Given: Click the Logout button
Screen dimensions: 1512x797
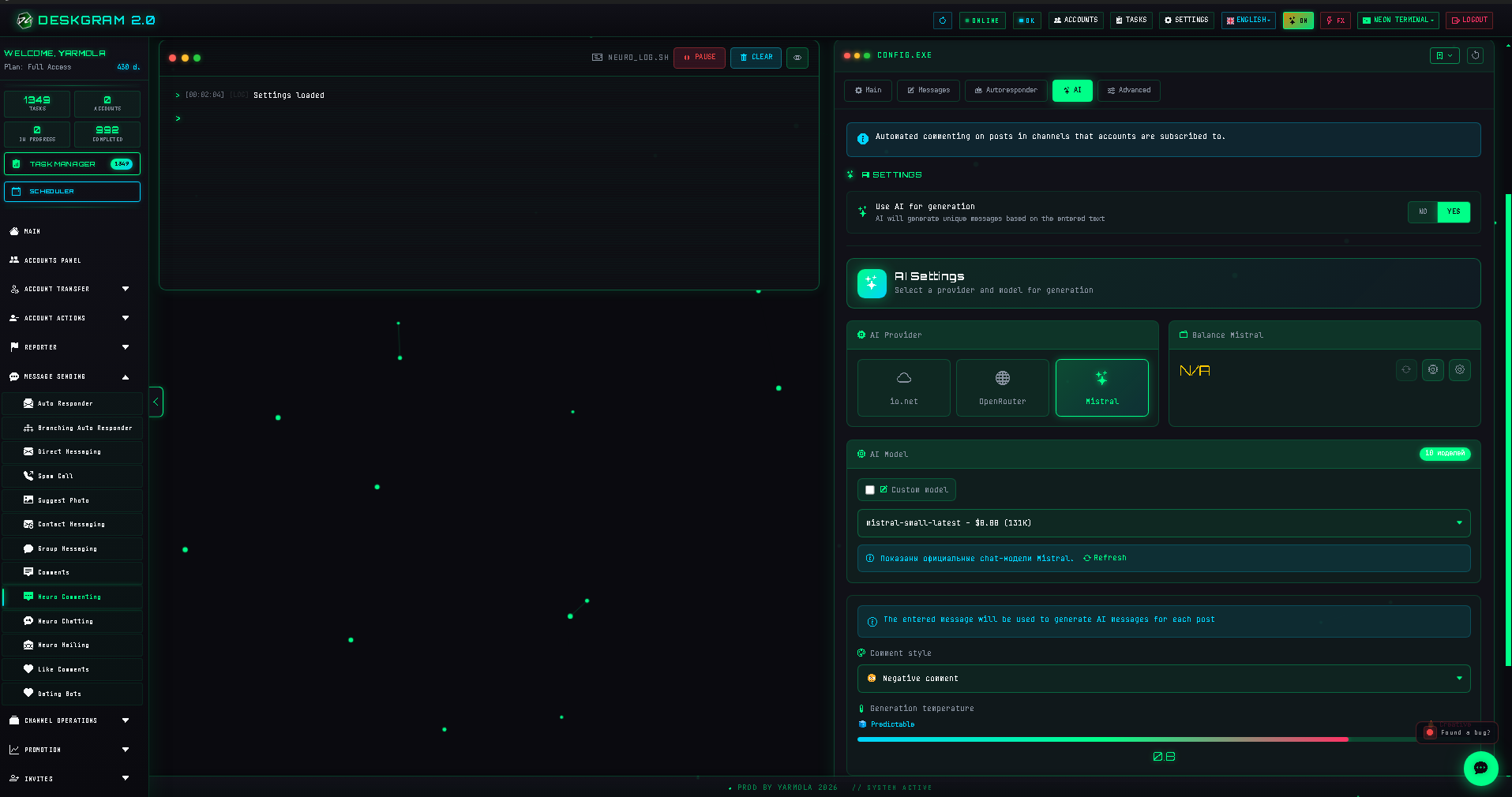Looking at the screenshot, I should [1469, 21].
